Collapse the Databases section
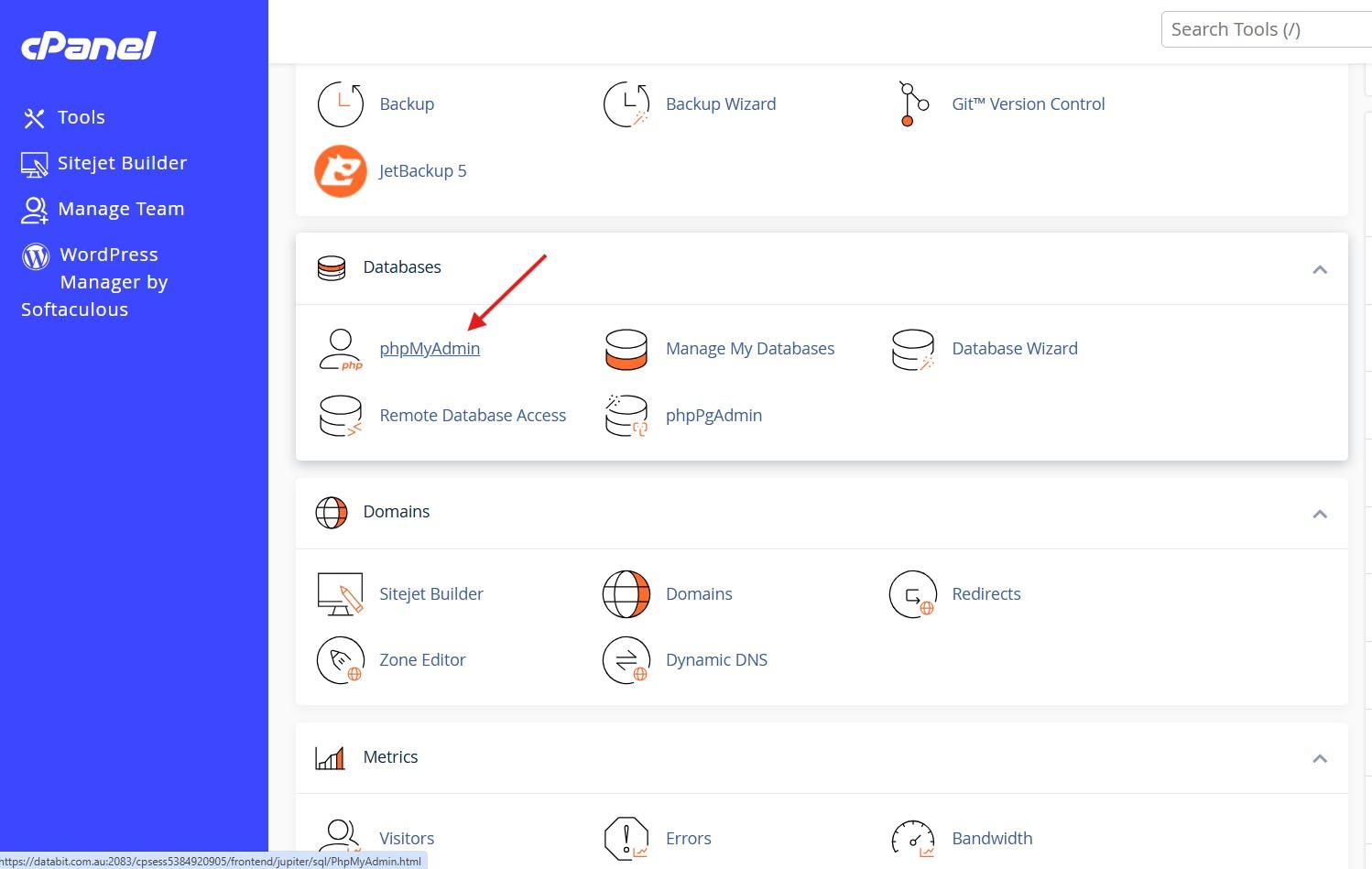1372x869 pixels. (x=1320, y=269)
